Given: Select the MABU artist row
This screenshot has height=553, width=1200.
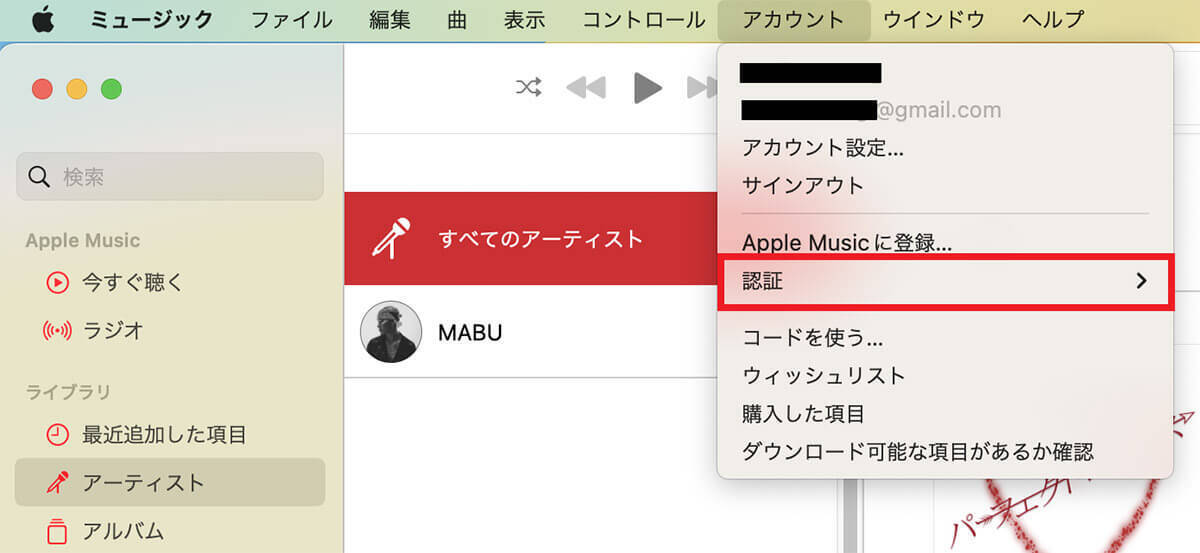Looking at the screenshot, I should pos(531,332).
